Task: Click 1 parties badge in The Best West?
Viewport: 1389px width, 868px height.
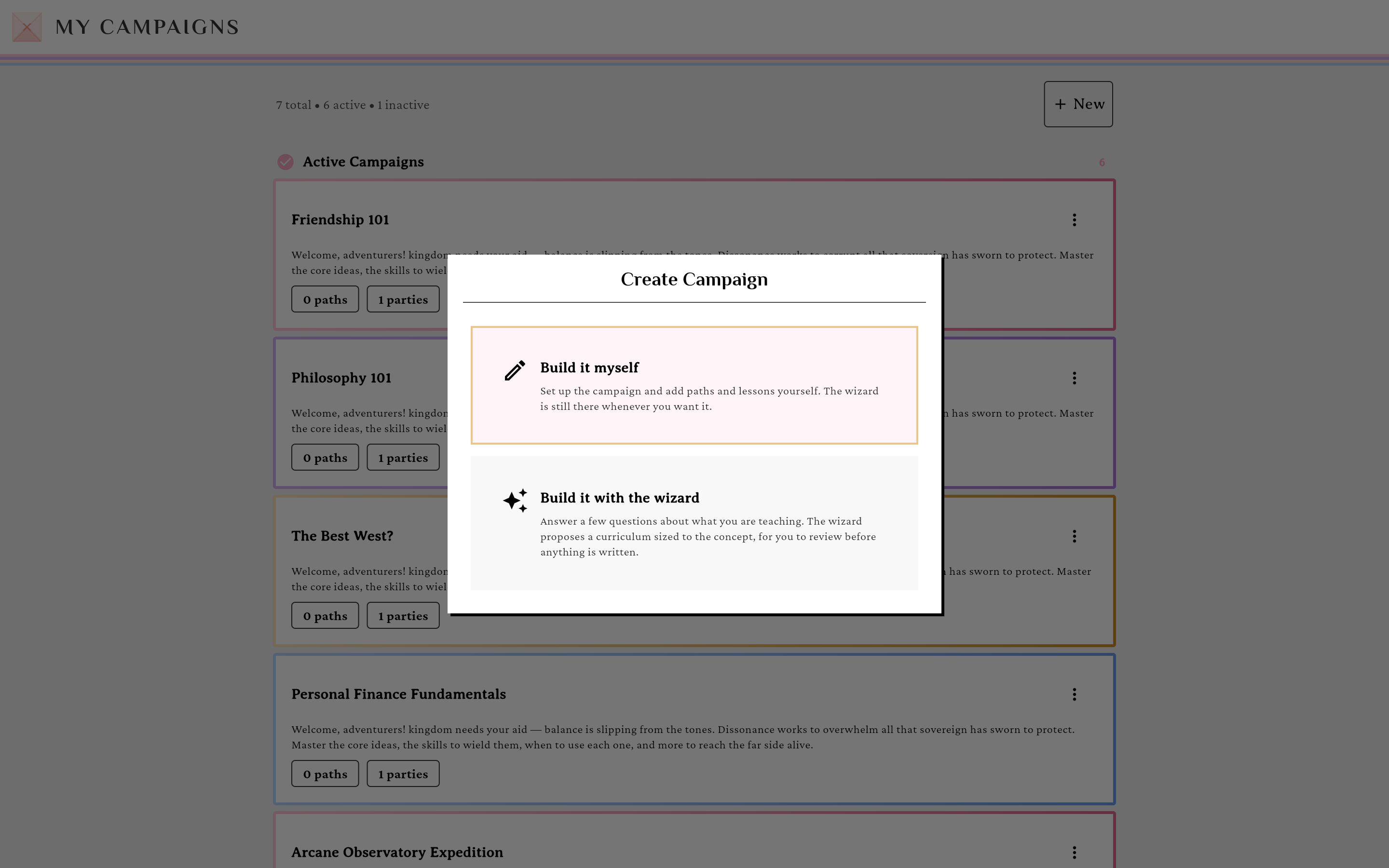Action: click(403, 615)
